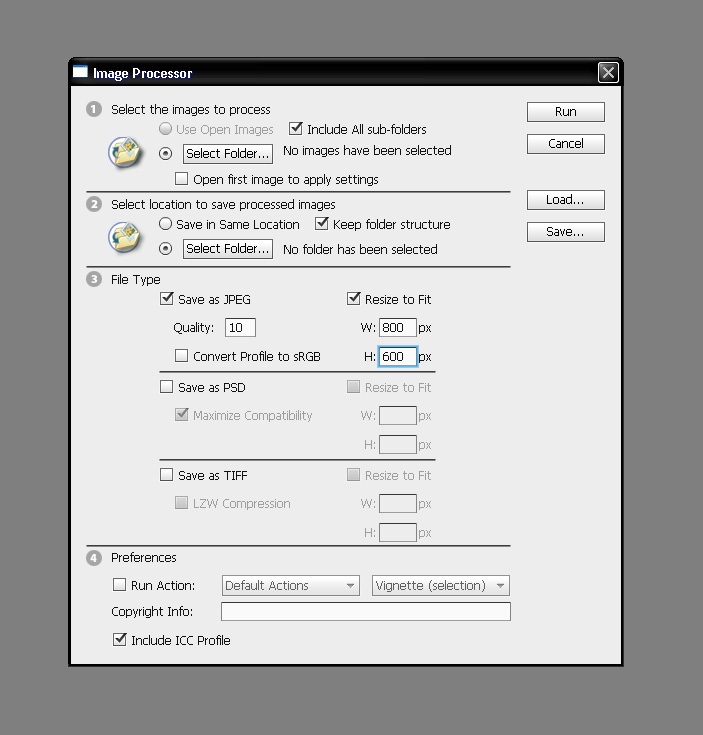Toggle PSD Resize to Fit checkbox
Viewport: 703px width, 735px height.
coord(353,387)
